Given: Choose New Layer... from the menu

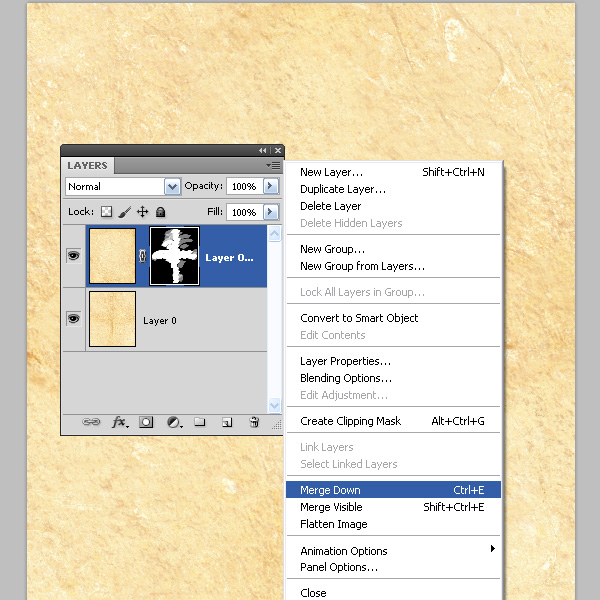Looking at the screenshot, I should pyautogui.click(x=393, y=172).
